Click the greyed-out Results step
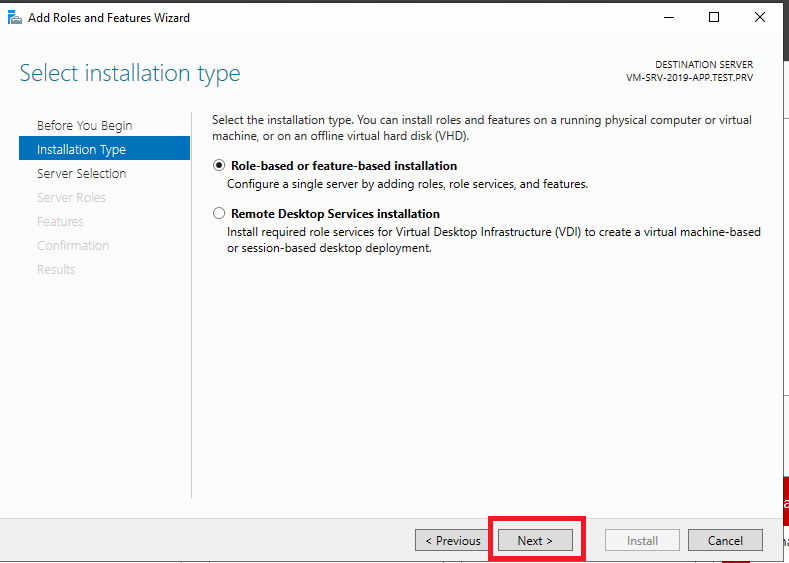This screenshot has height=563, width=789. coord(56,270)
